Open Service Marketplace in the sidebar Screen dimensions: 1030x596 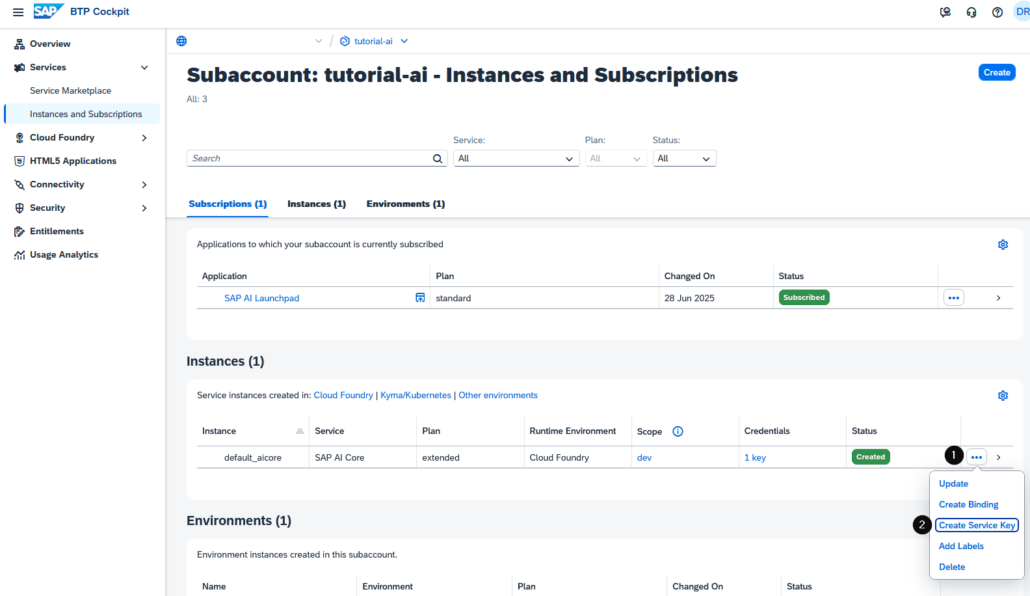[70, 91]
